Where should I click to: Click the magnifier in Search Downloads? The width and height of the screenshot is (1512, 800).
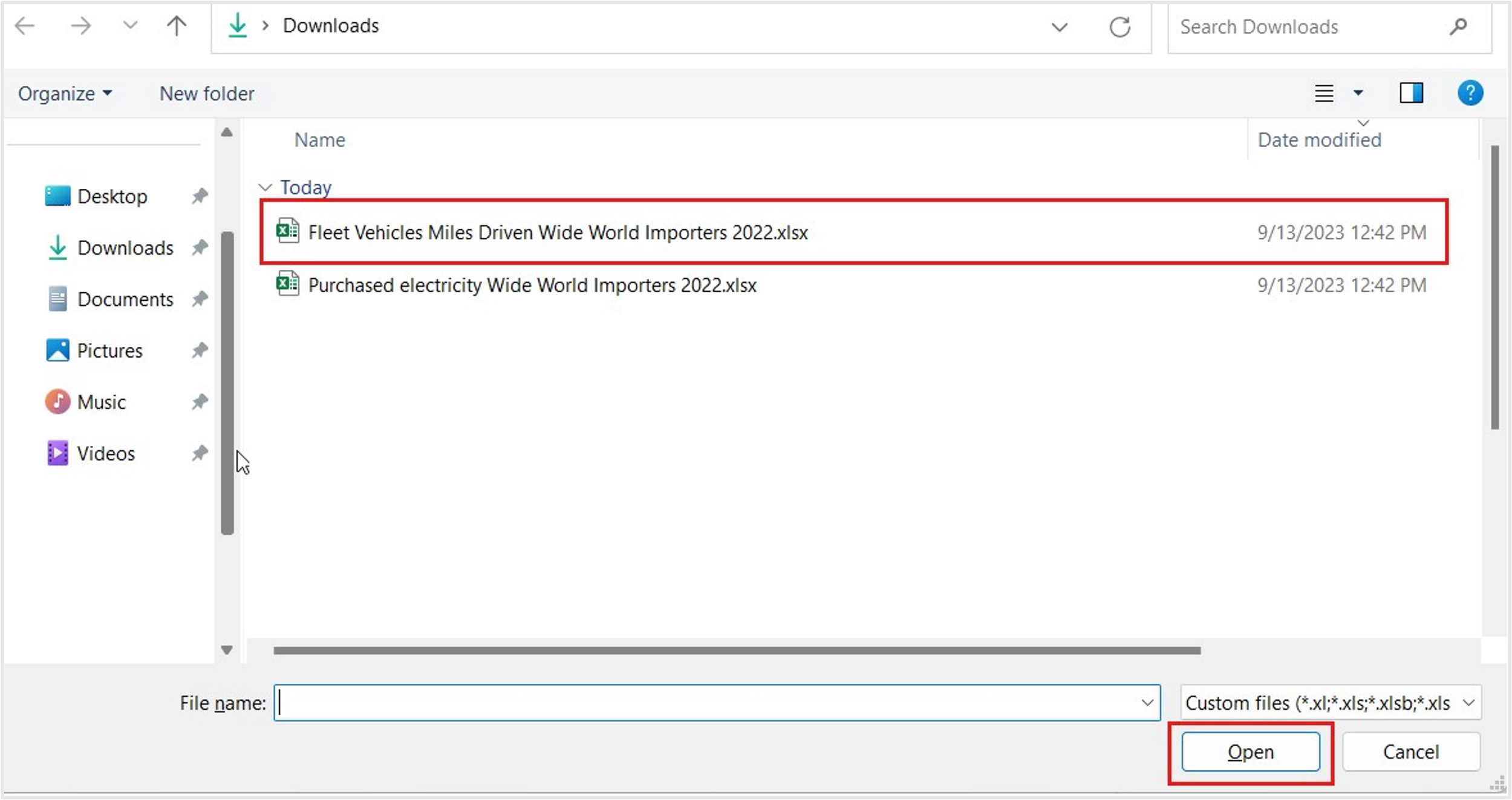(x=1459, y=27)
